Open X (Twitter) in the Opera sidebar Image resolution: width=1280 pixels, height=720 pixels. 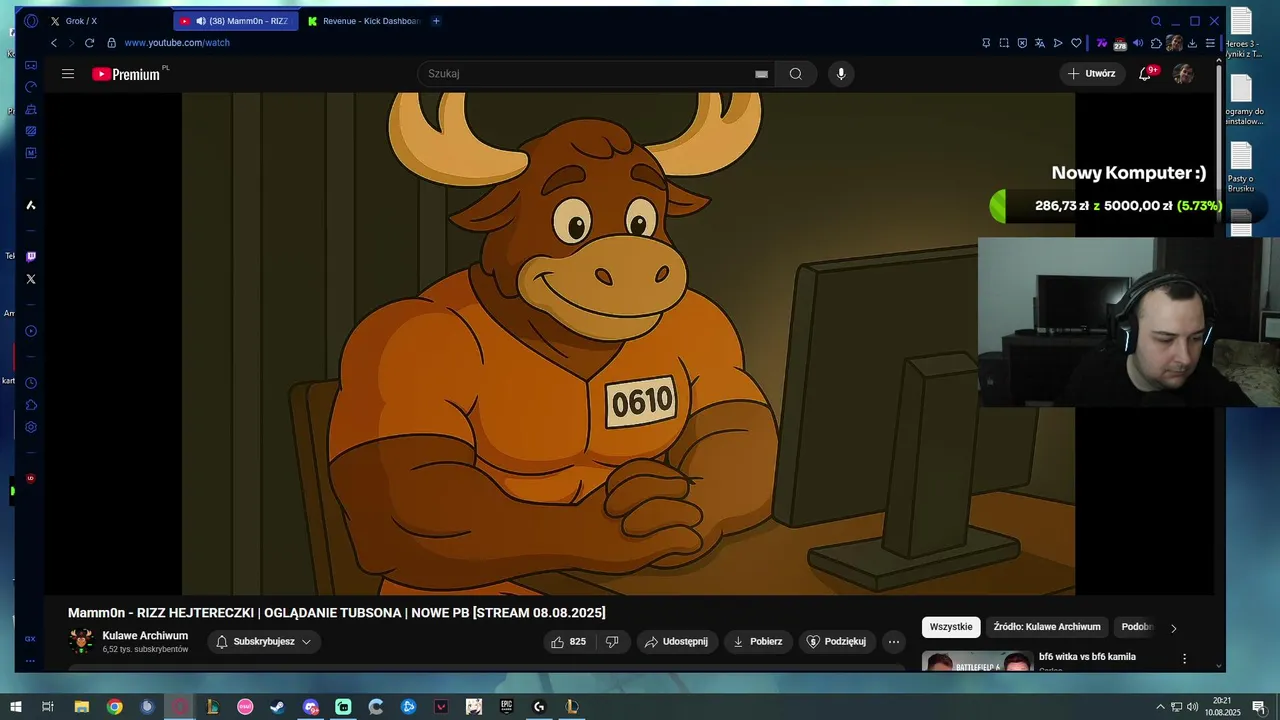31,279
